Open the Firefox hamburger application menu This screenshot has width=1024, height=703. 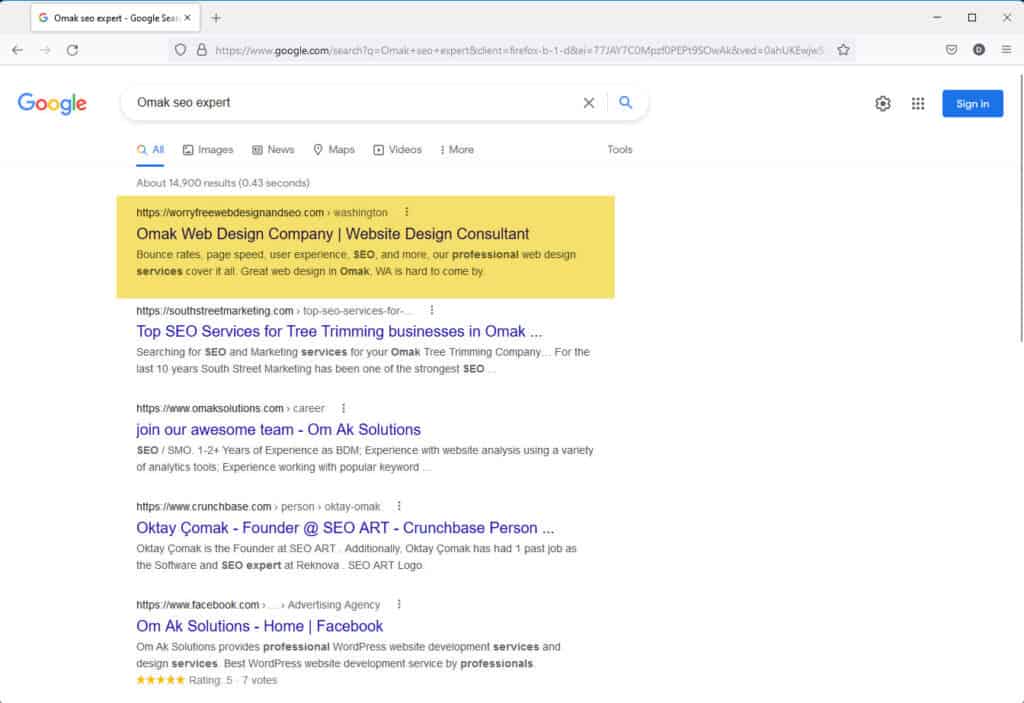1006,50
